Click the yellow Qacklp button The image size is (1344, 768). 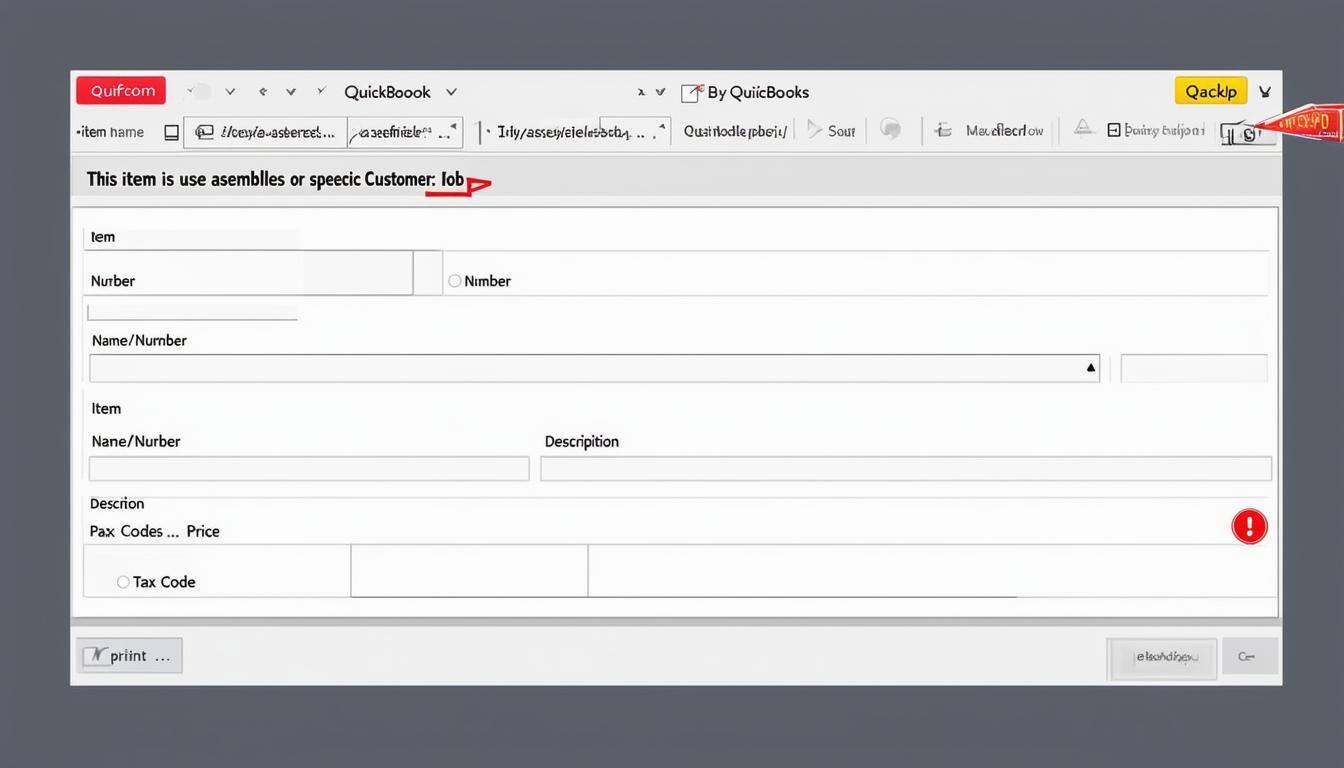[1210, 90]
